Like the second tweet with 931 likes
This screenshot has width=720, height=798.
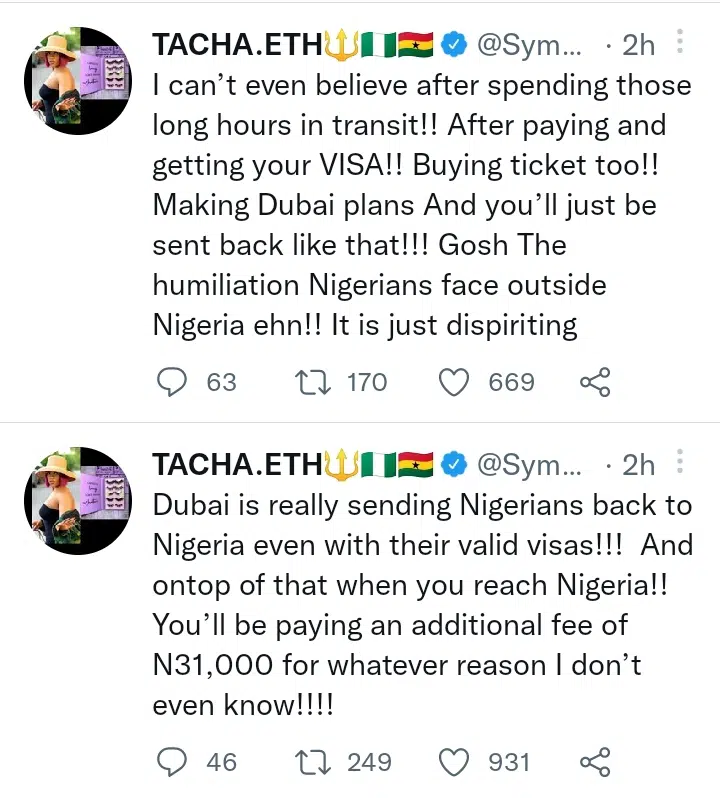tap(455, 762)
